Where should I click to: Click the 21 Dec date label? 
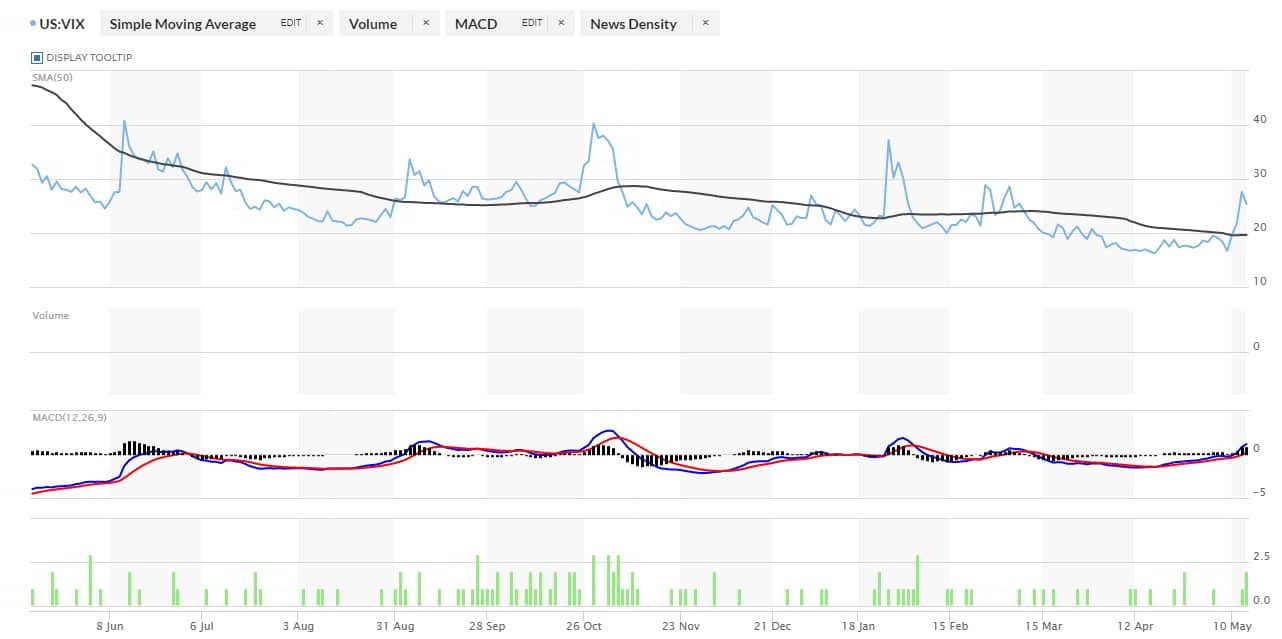pyautogui.click(x=773, y=625)
